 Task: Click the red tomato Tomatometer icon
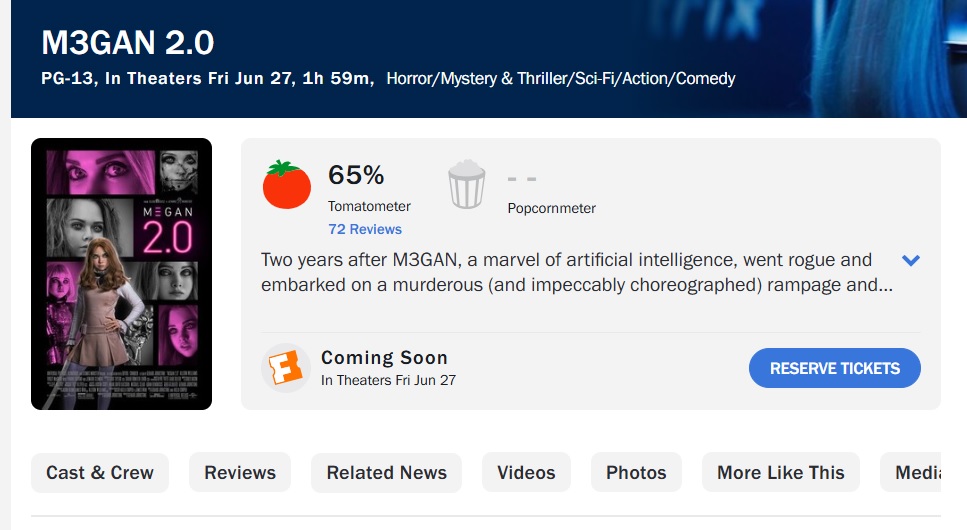pos(287,185)
